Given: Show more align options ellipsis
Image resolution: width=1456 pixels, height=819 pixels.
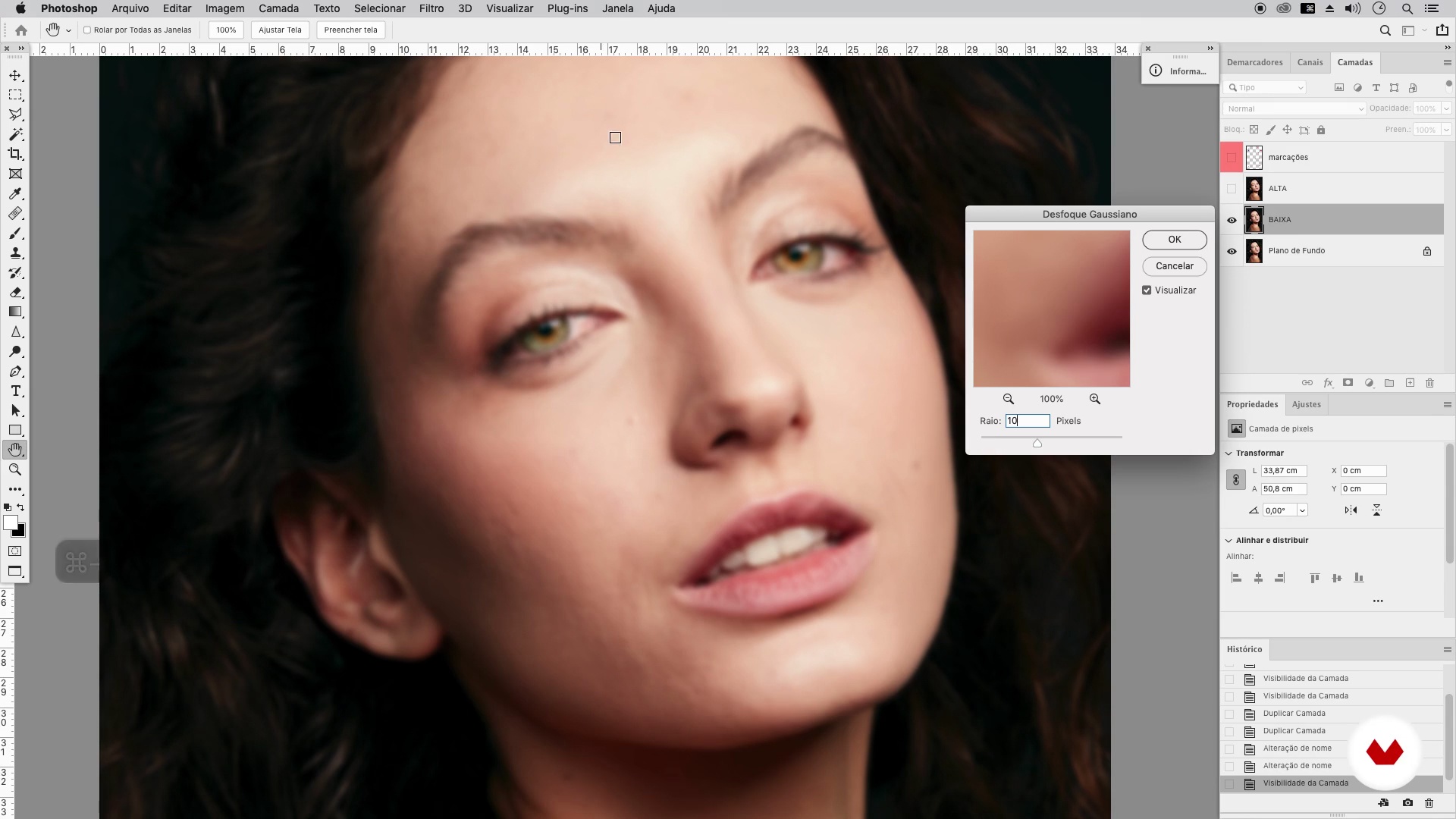Looking at the screenshot, I should [x=1378, y=601].
